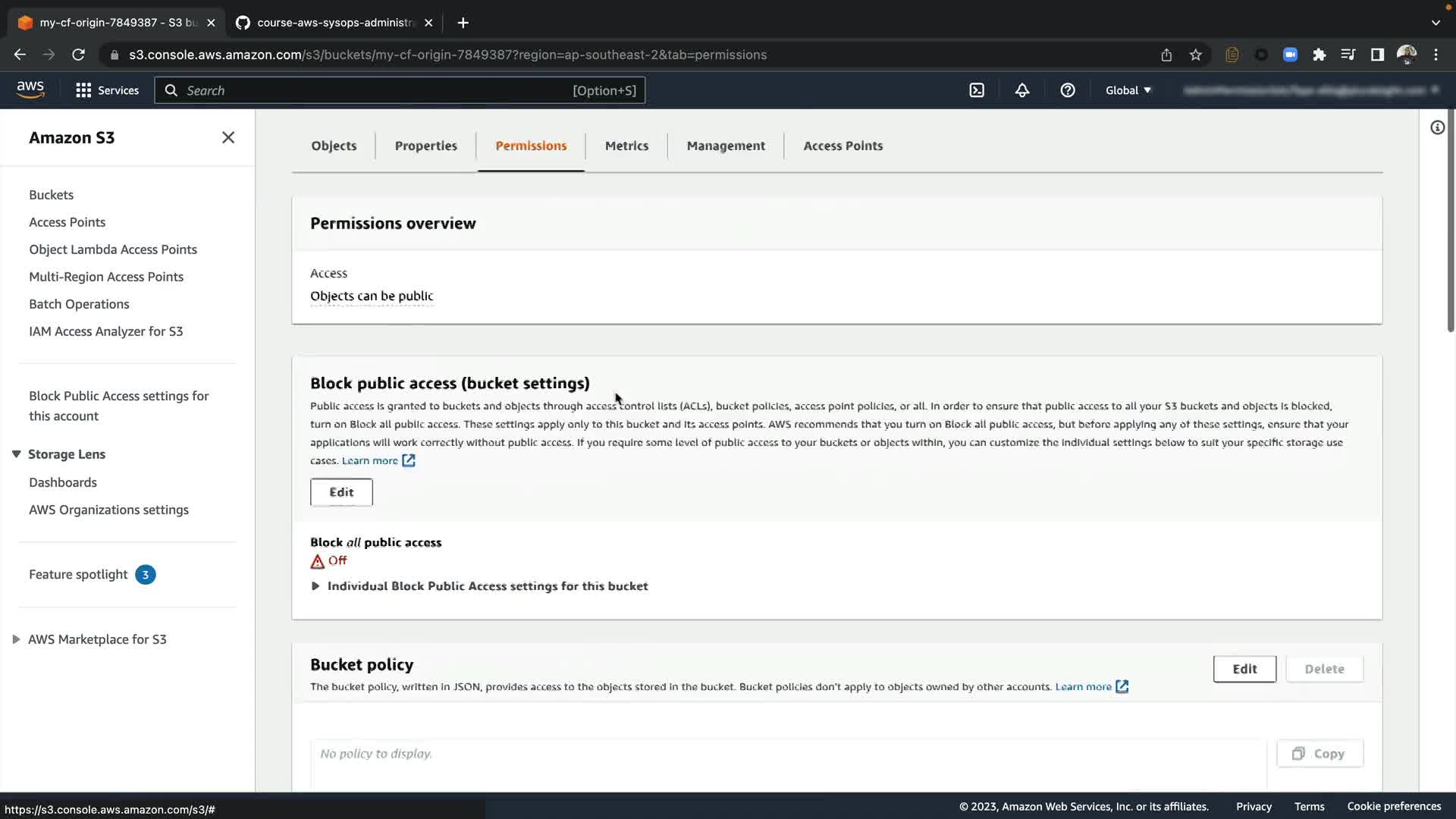Switch to the Properties tab

[x=425, y=146]
